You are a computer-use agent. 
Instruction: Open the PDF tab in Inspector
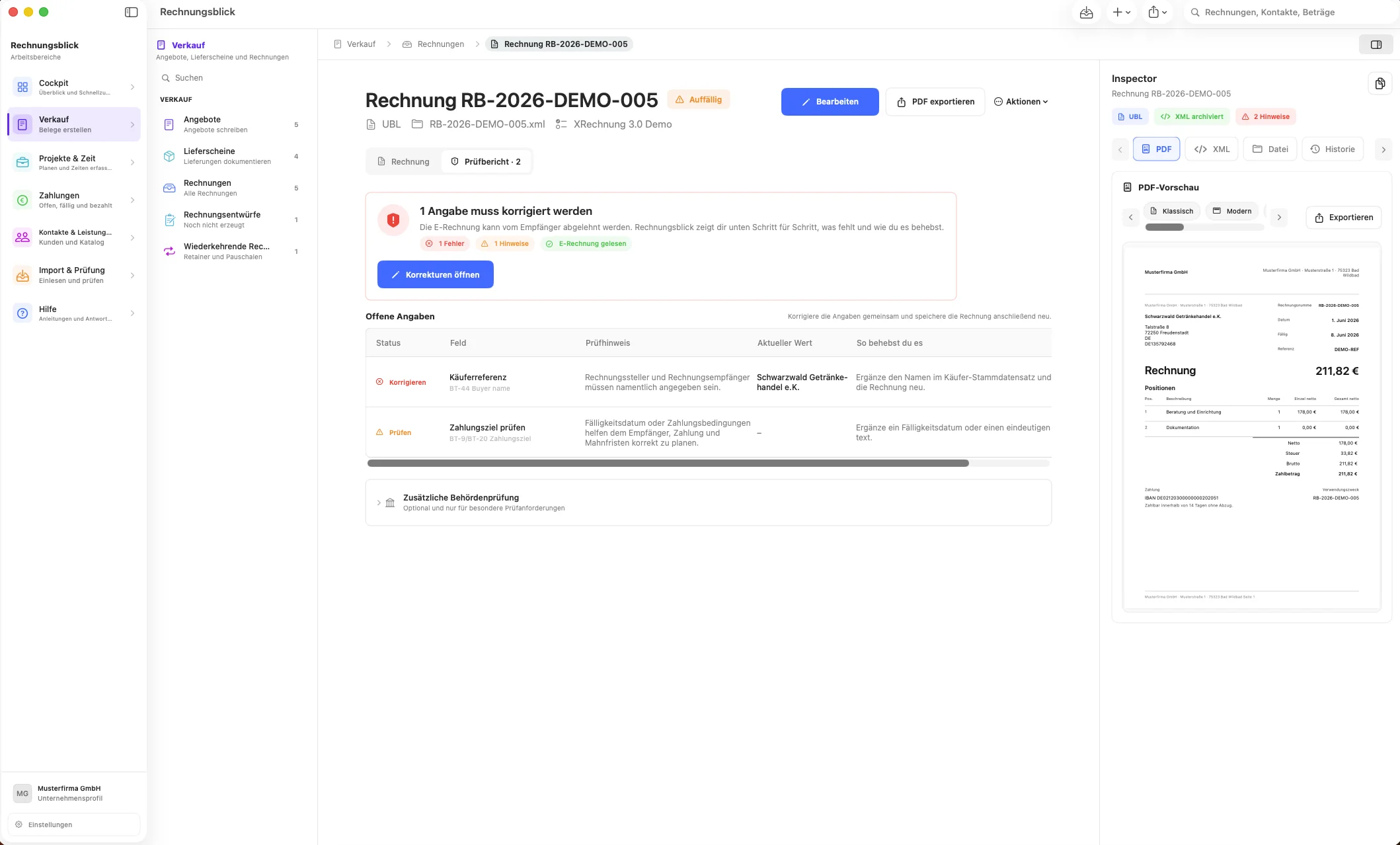pyautogui.click(x=1157, y=149)
